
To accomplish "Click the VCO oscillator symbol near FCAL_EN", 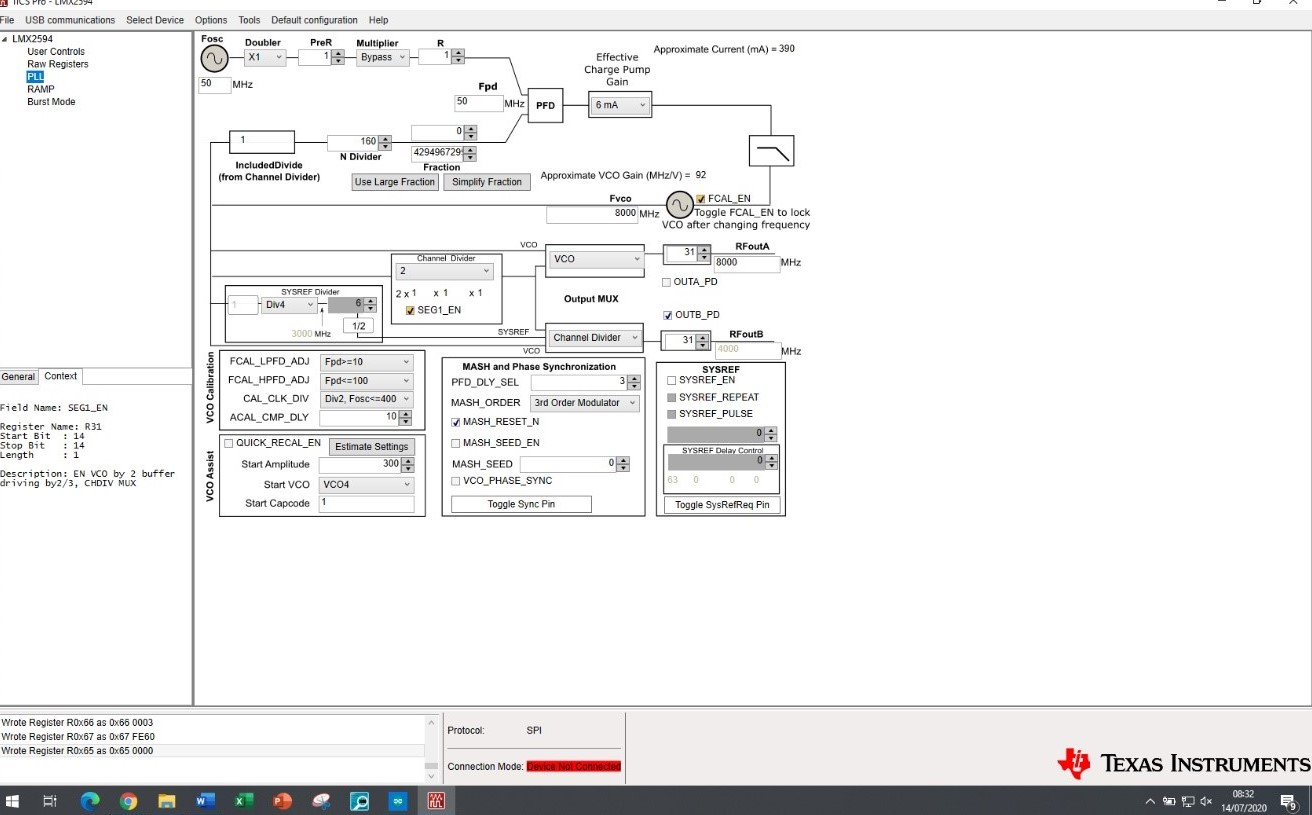I will click(x=680, y=206).
